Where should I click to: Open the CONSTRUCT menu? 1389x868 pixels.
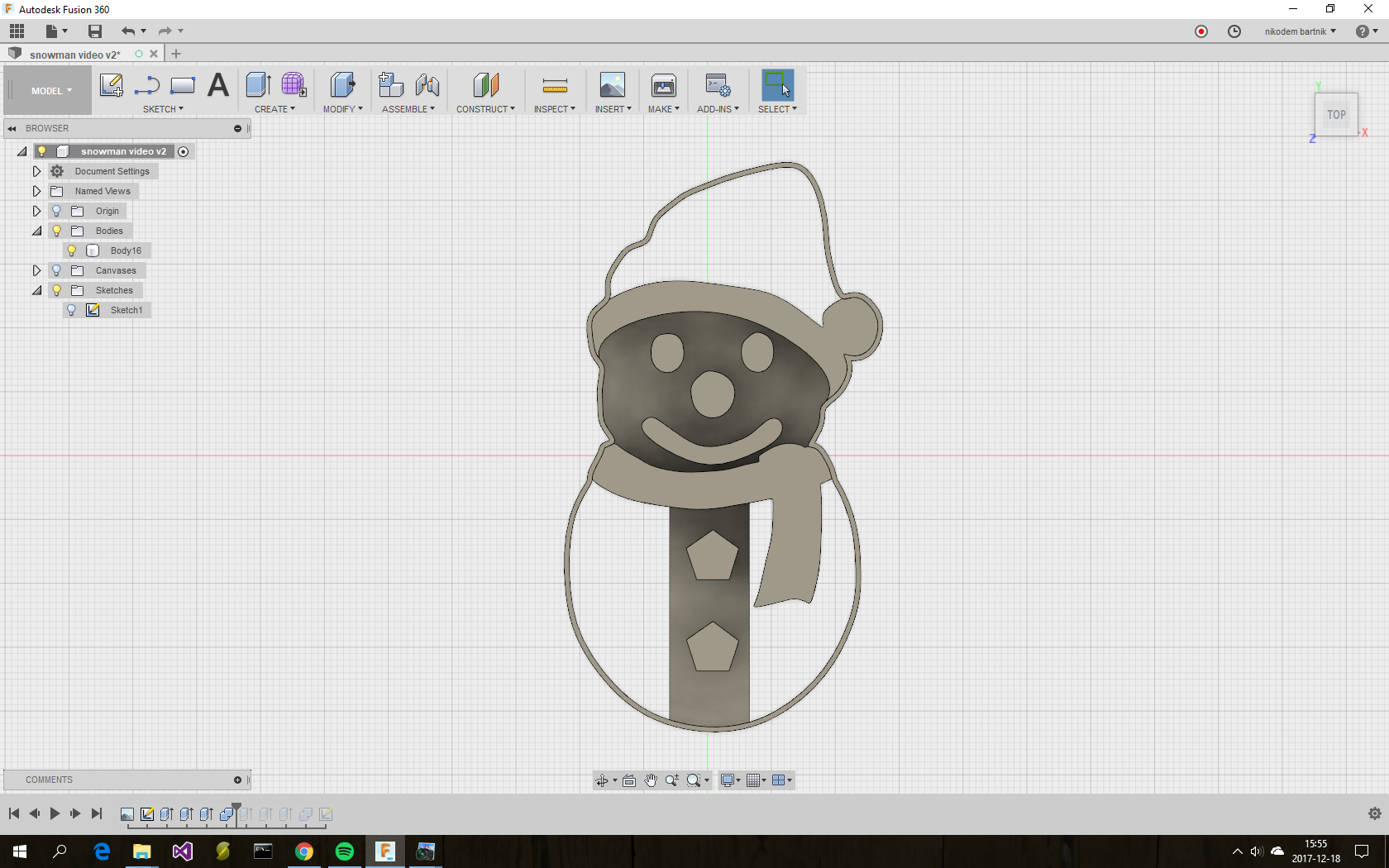[485, 109]
